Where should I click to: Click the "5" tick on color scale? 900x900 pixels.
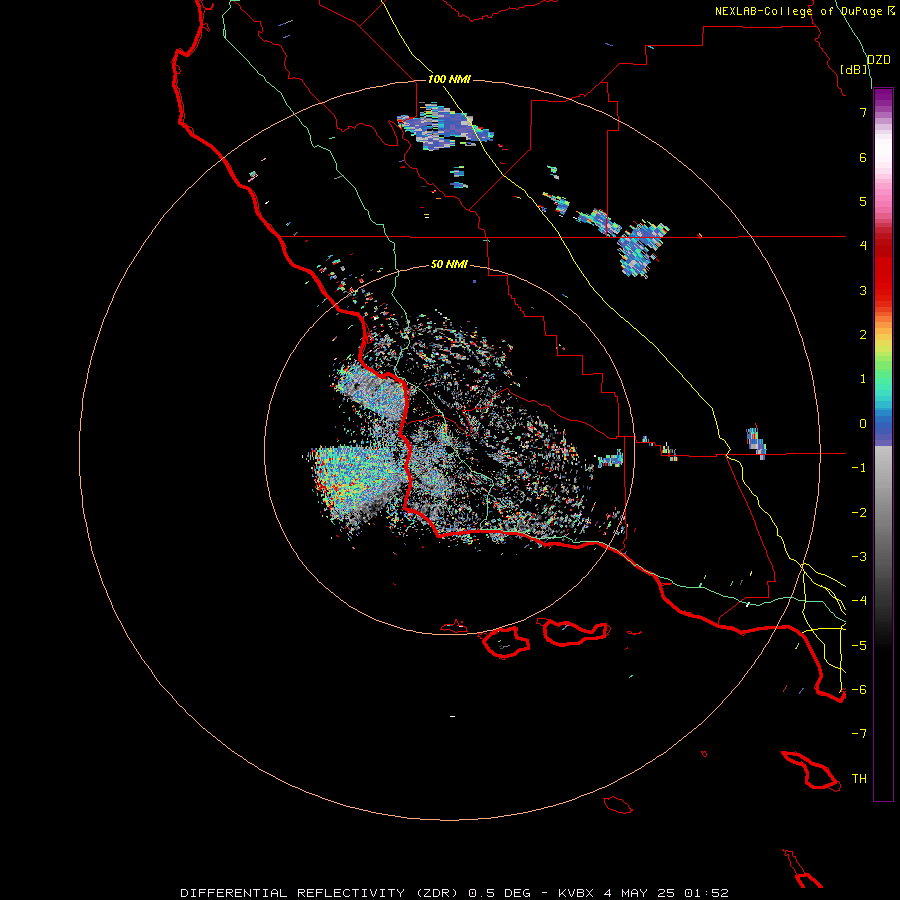tap(863, 201)
